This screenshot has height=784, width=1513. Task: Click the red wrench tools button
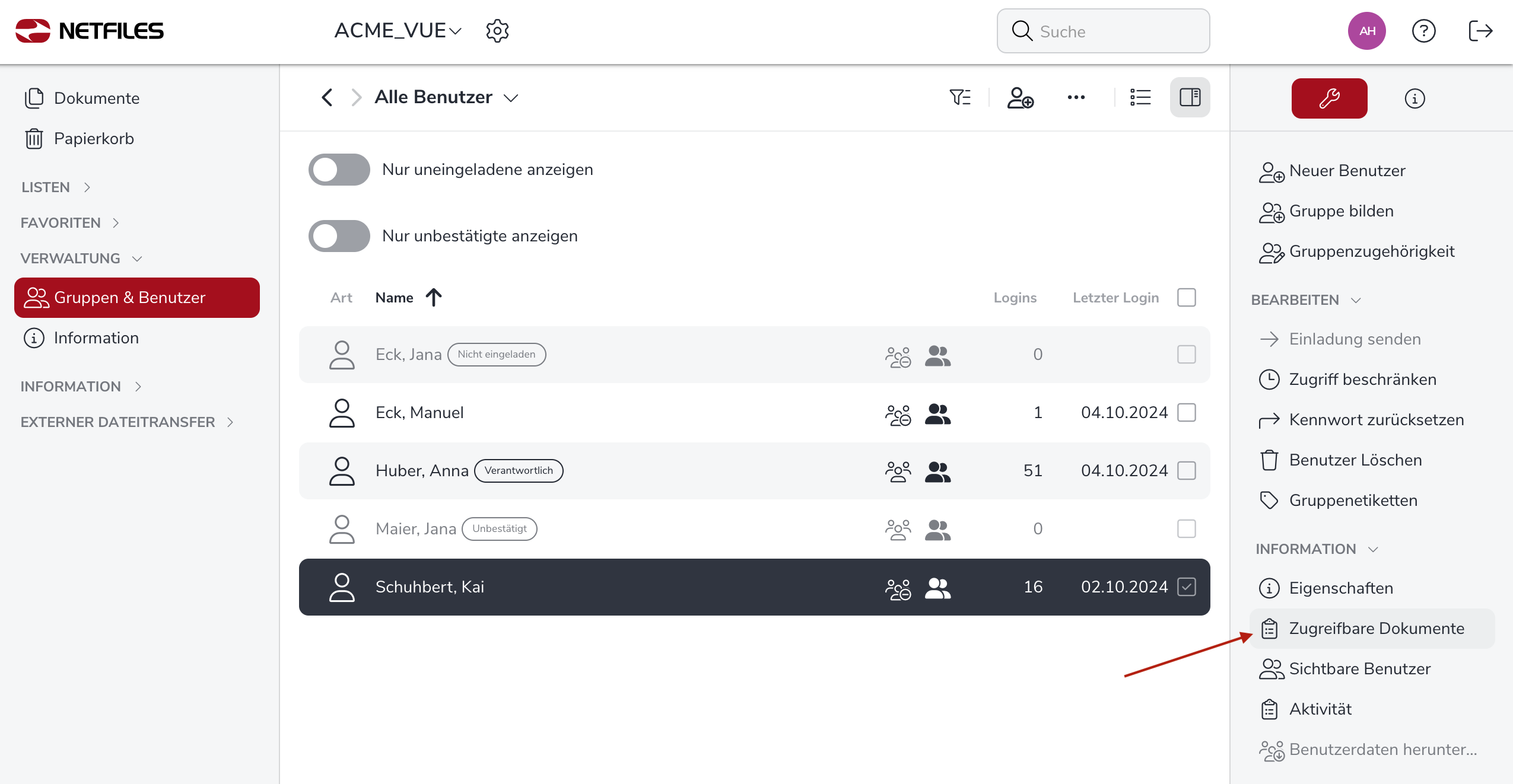(x=1329, y=98)
